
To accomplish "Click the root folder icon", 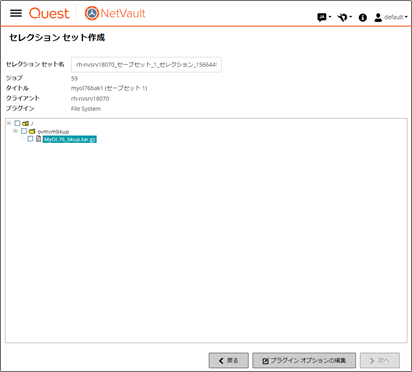I will tap(26, 123).
